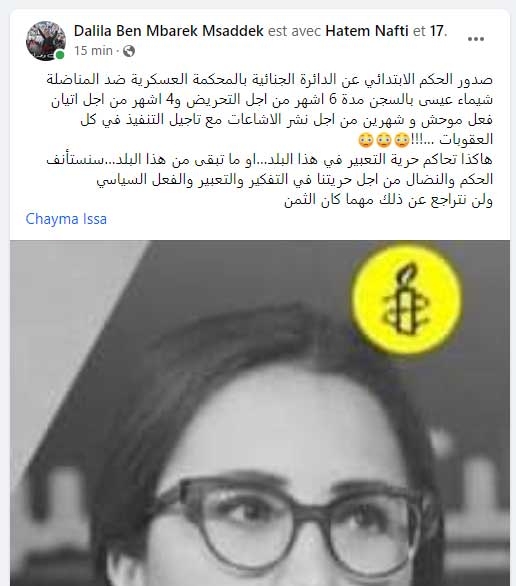Click the rightmost flushed face emoji
This screenshot has height=586, width=516.
[401, 140]
